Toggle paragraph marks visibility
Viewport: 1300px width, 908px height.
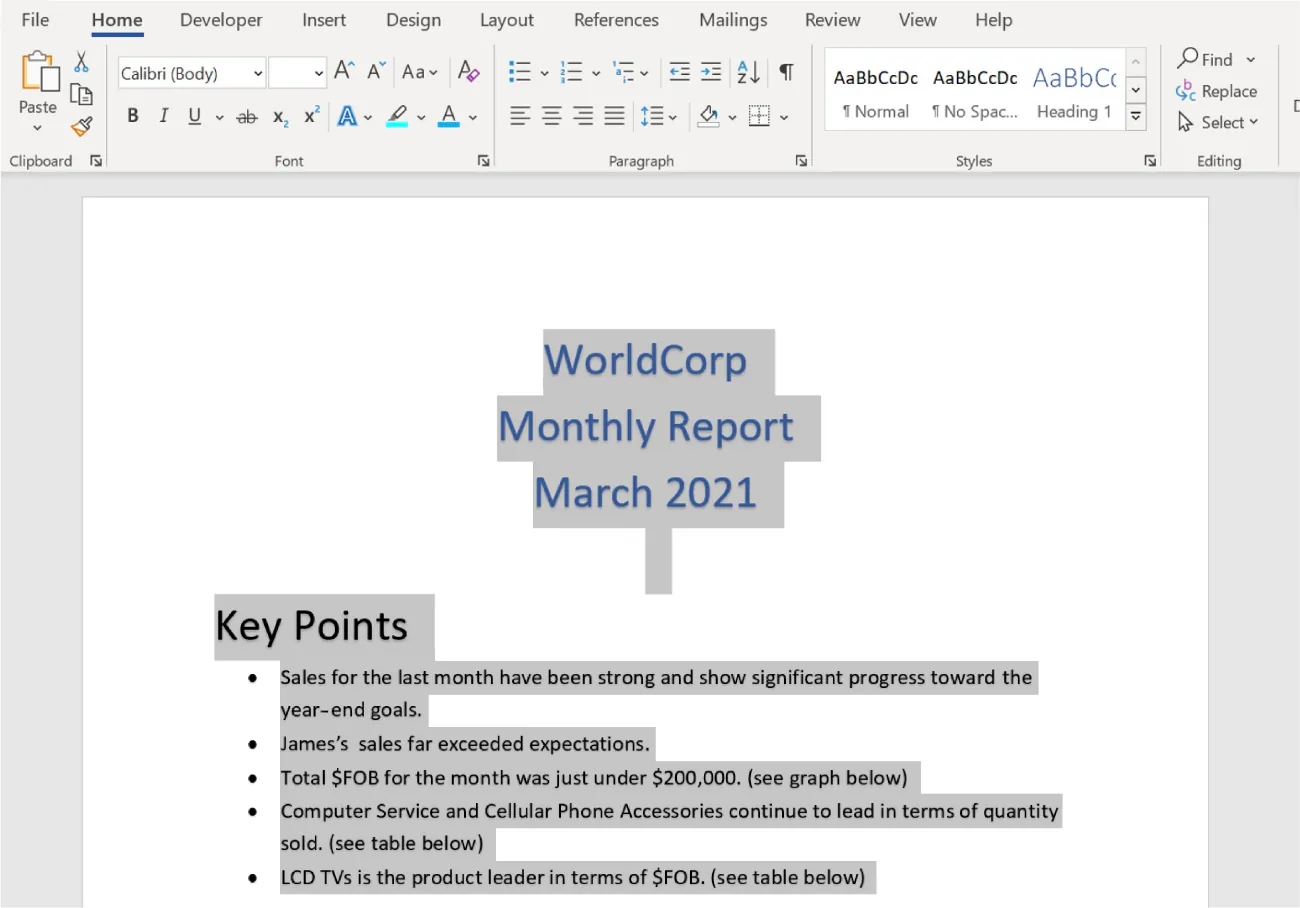[786, 71]
